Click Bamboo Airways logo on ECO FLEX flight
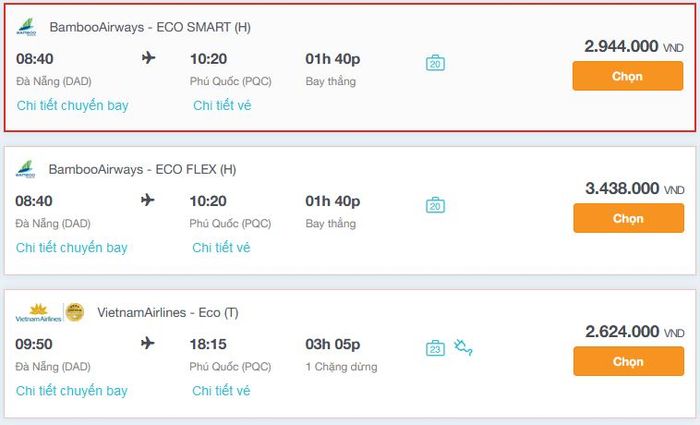Screen dimensions: 700x425 (26, 170)
